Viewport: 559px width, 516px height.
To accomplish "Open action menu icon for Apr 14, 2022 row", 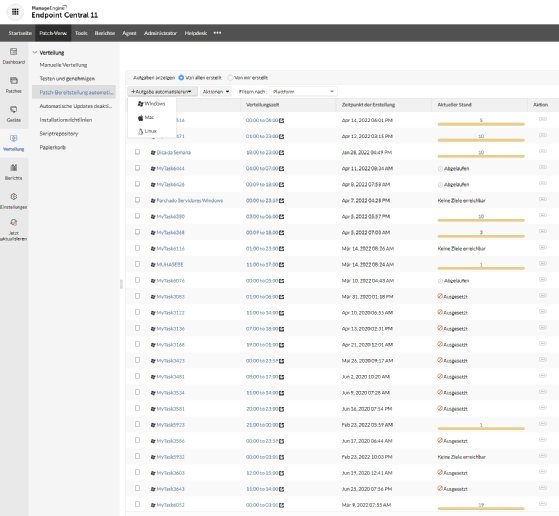I will (543, 119).
